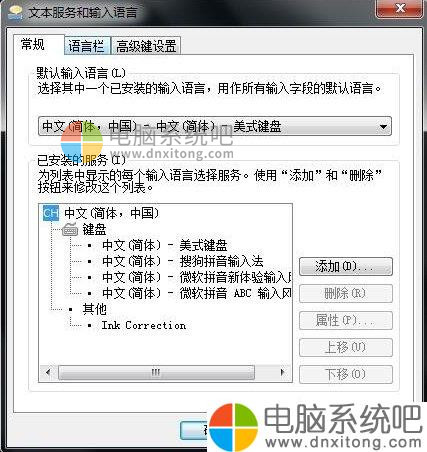
Task: Click the dialog title bar icon
Action: click(15, 13)
